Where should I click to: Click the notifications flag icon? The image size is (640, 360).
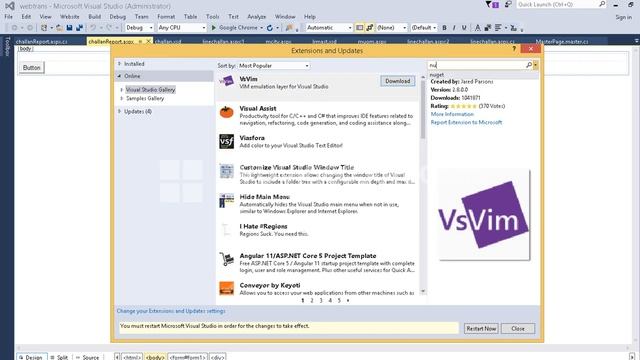pos(491,4)
